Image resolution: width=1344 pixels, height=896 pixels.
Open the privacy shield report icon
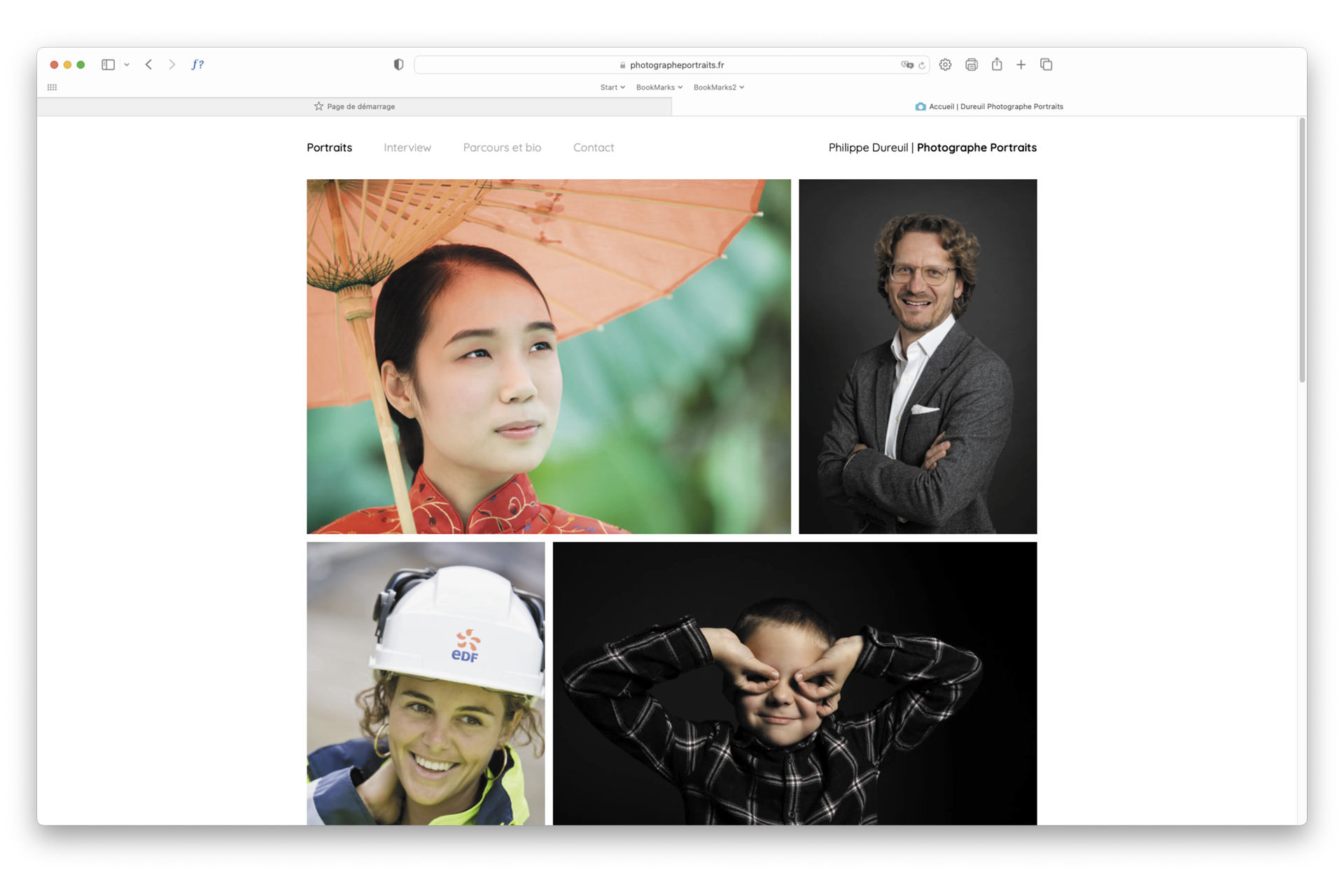(398, 64)
